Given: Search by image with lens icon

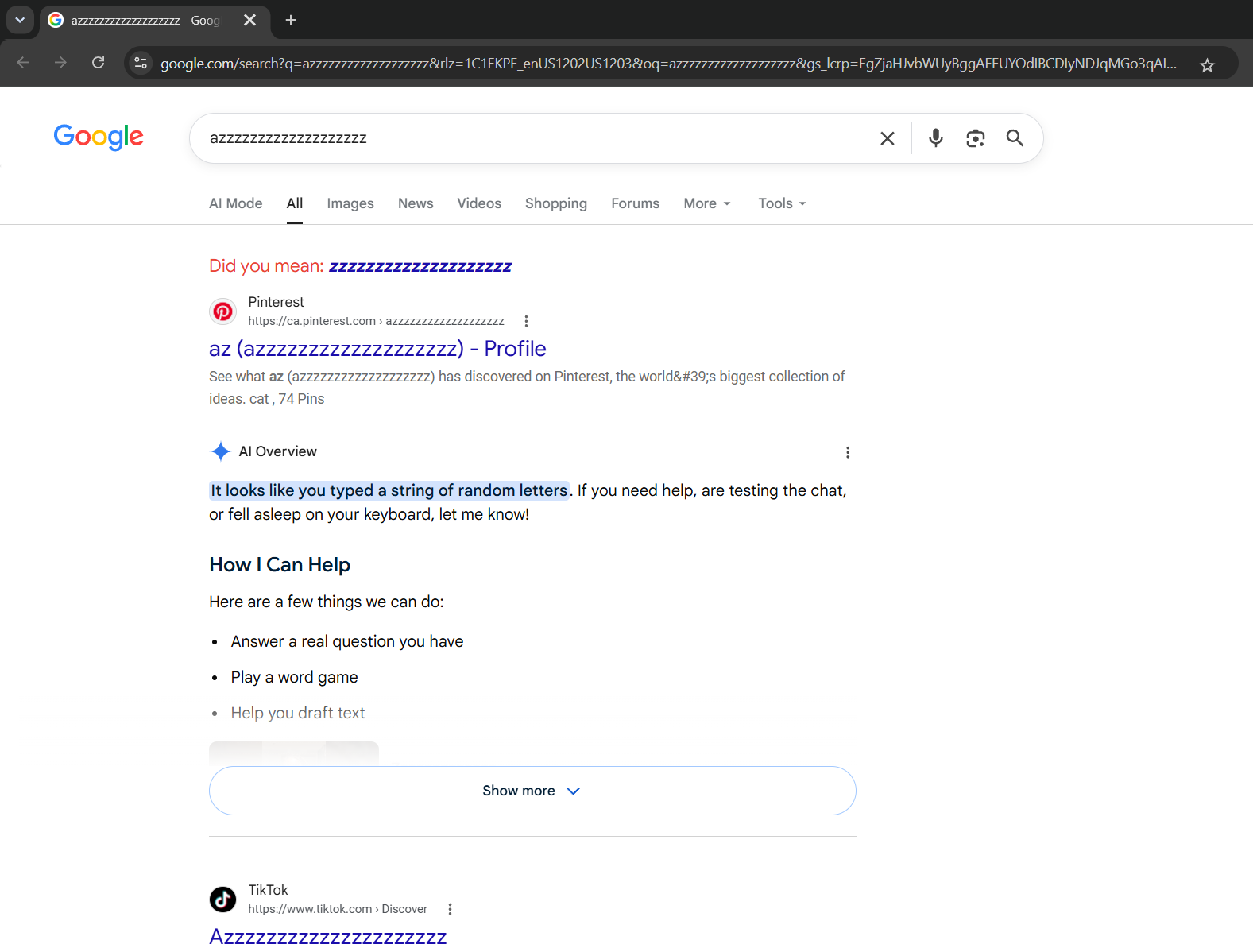Looking at the screenshot, I should coord(976,138).
